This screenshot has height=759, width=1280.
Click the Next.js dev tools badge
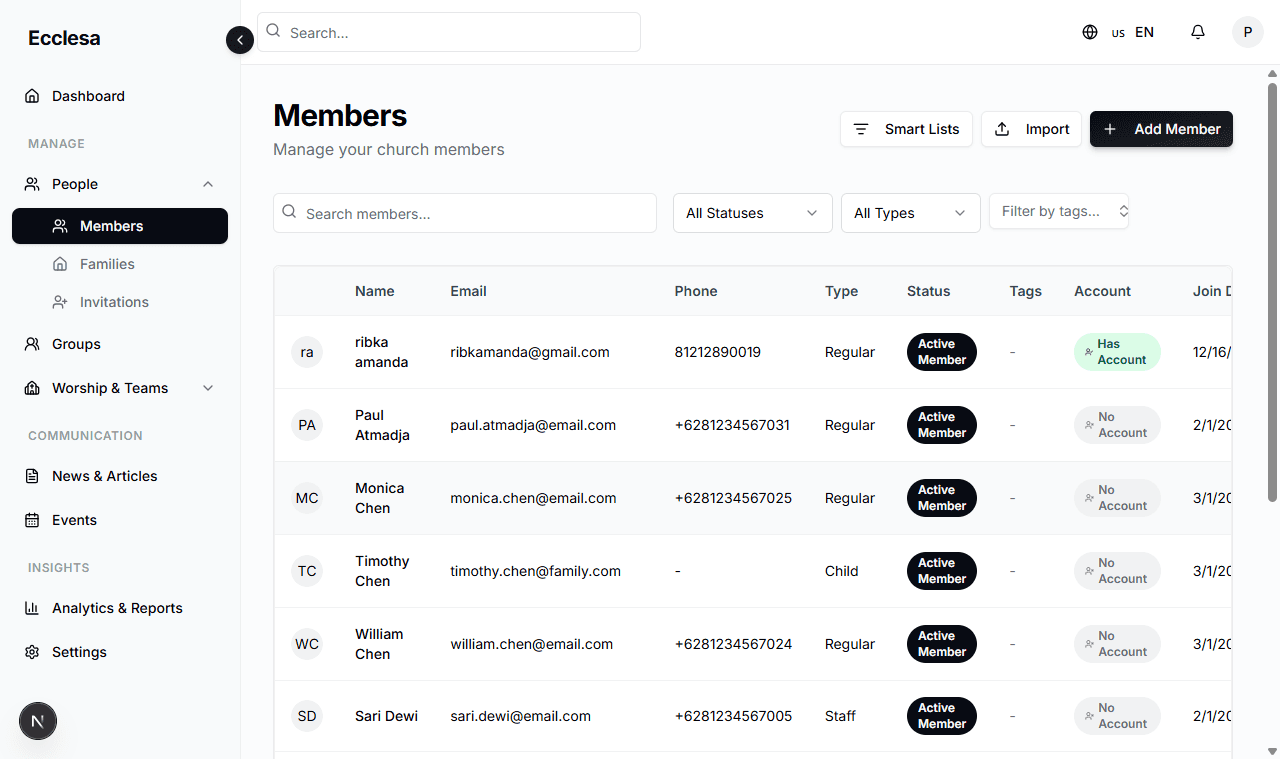tap(38, 720)
